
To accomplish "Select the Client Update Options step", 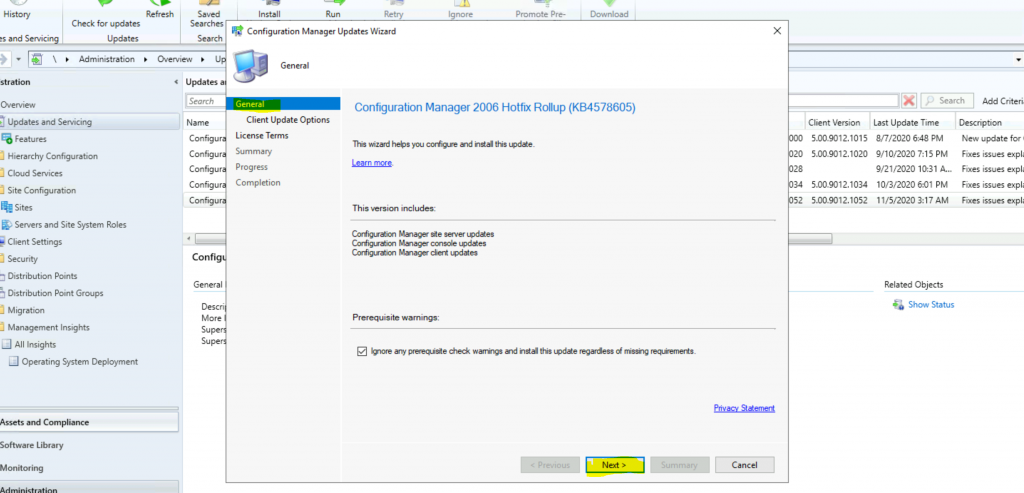I will [x=288, y=120].
